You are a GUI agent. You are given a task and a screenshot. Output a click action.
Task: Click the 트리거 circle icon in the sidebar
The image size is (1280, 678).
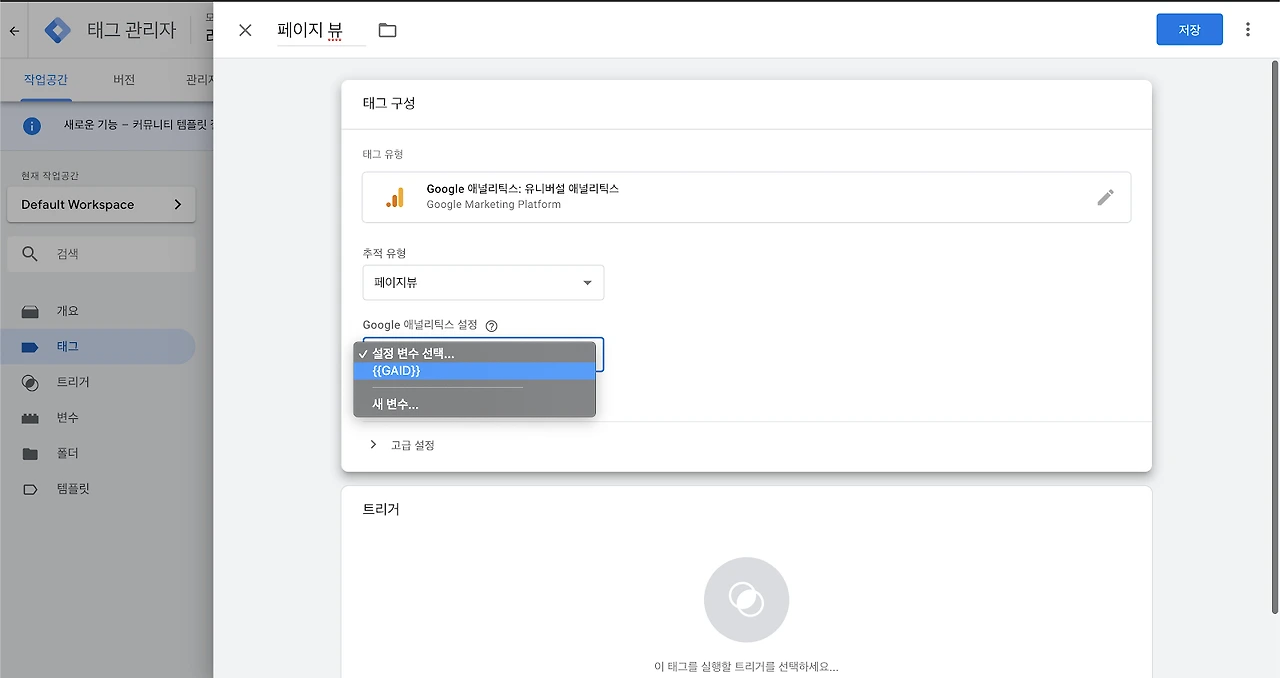(x=30, y=382)
